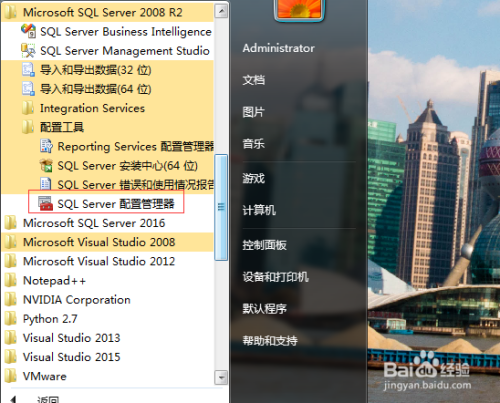The height and width of the screenshot is (403, 500).
Task: Click the user account picture thumbnail
Action: (299, 9)
